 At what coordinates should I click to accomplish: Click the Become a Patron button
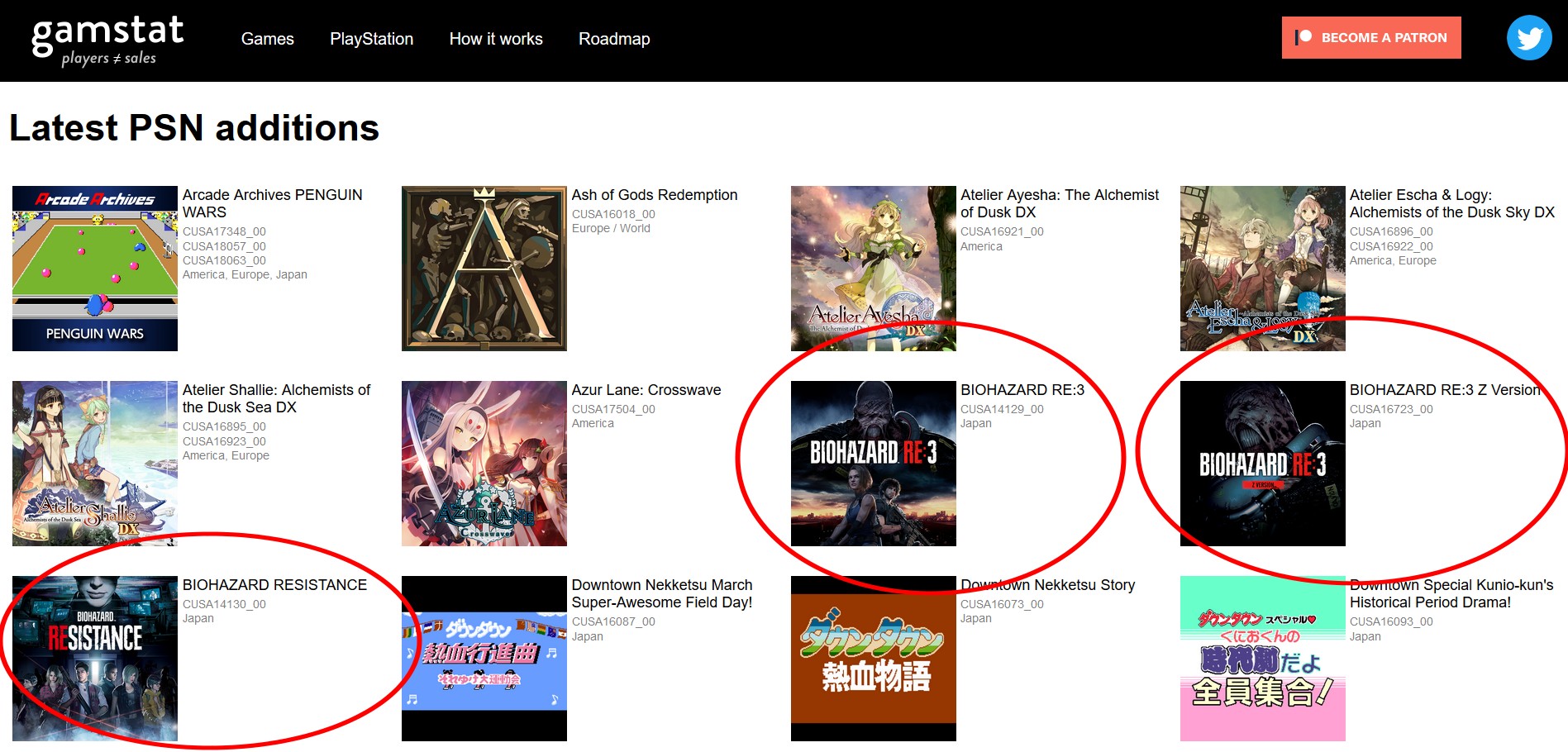pyautogui.click(x=1371, y=38)
